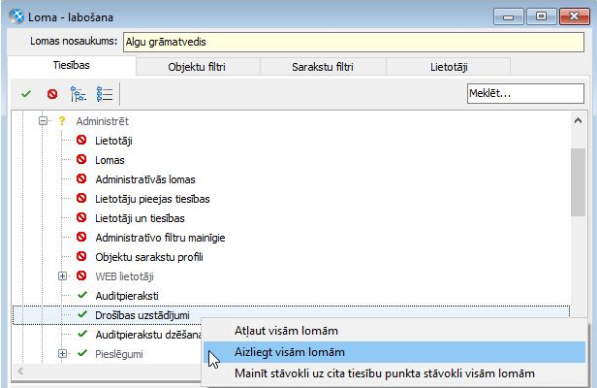Click the checkmark icon beside Auditpieraksti
Viewport: 597px width, 388px height.
(82, 295)
